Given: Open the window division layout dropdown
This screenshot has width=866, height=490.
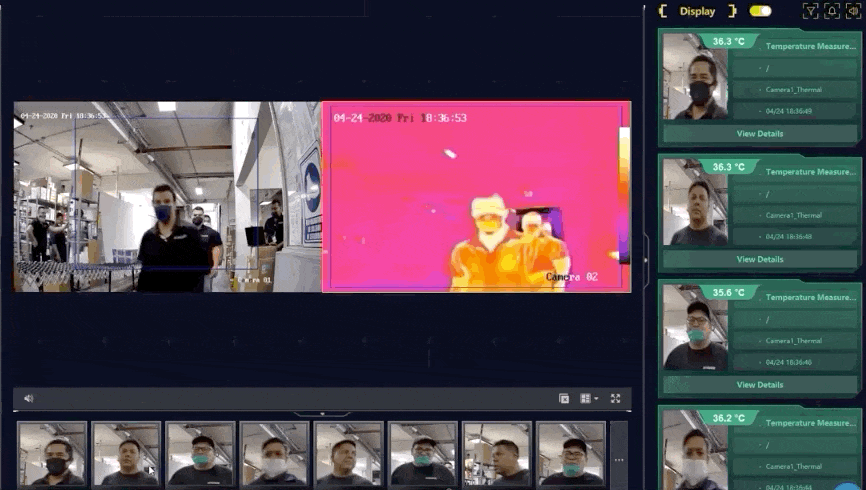Looking at the screenshot, I should [x=589, y=398].
